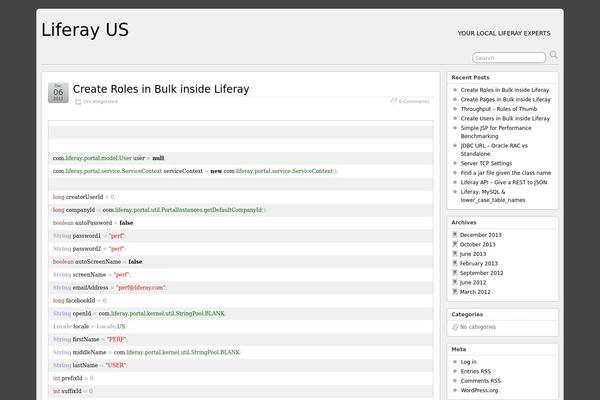Screen dimensions: 600x400
Task: Click the code line declaring lastName
Action: [241, 365]
